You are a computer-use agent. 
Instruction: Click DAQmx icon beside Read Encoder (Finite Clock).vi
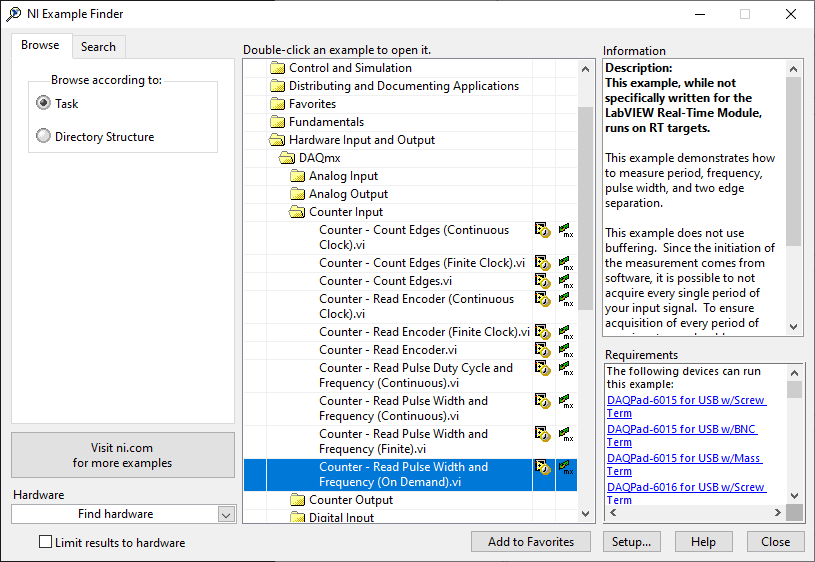[566, 332]
